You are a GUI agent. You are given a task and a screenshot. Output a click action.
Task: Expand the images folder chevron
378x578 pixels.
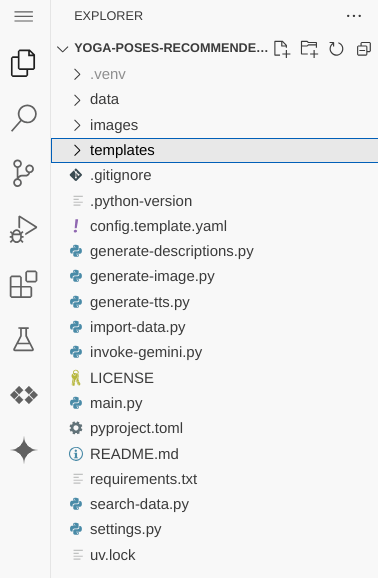pos(77,125)
